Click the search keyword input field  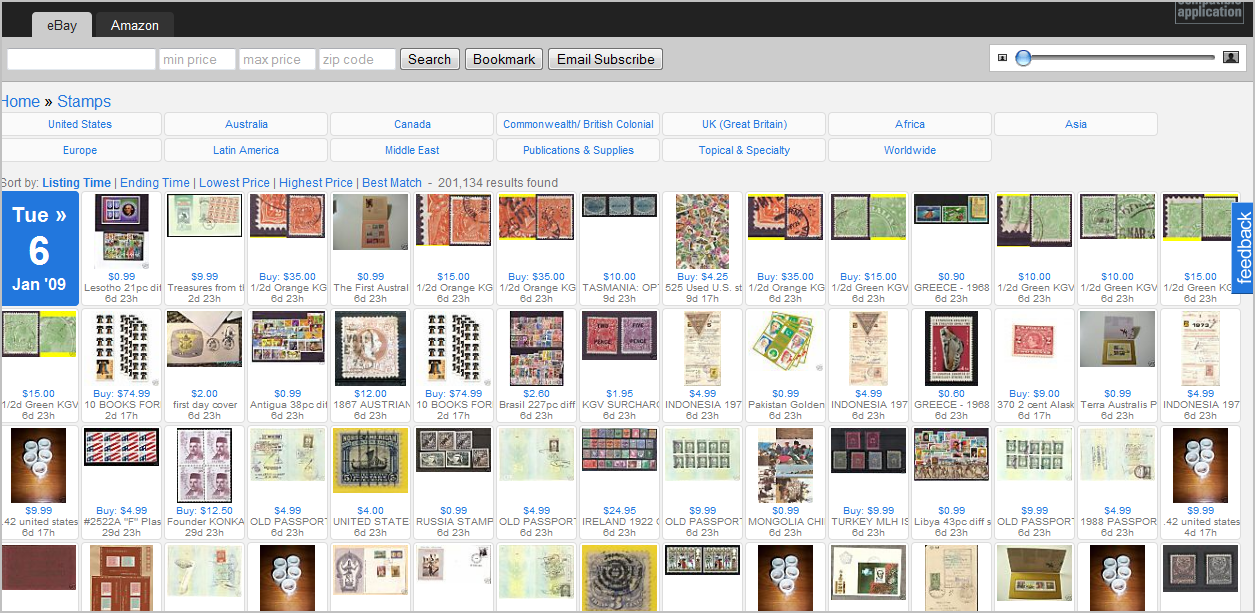[x=81, y=60]
